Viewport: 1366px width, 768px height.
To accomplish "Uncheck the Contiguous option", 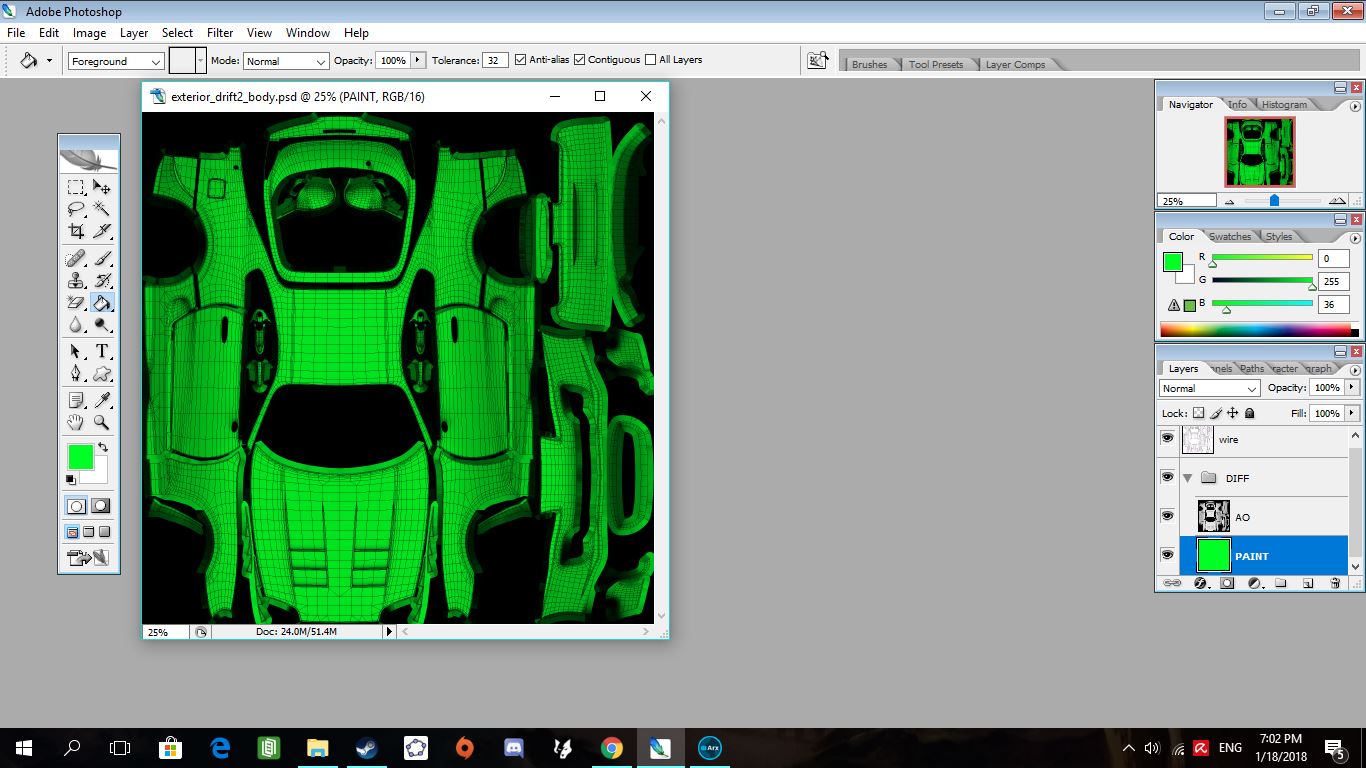I will pyautogui.click(x=580, y=60).
